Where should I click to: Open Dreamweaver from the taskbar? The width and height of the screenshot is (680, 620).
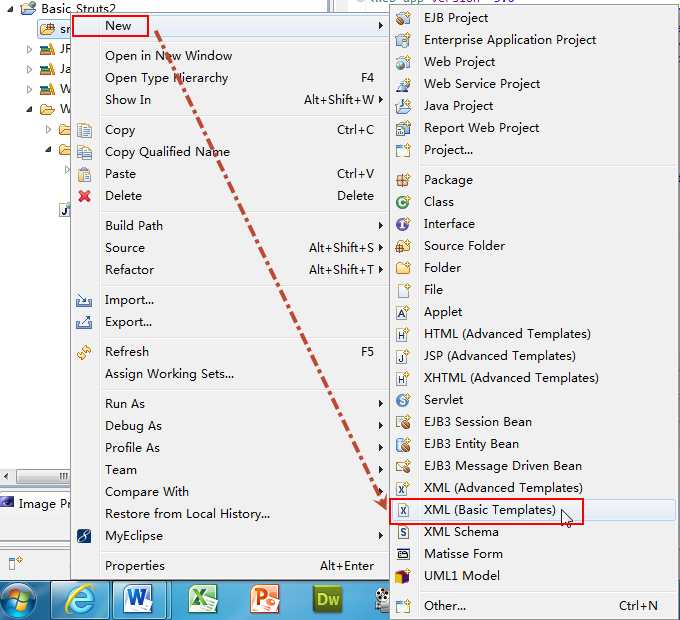pos(327,600)
